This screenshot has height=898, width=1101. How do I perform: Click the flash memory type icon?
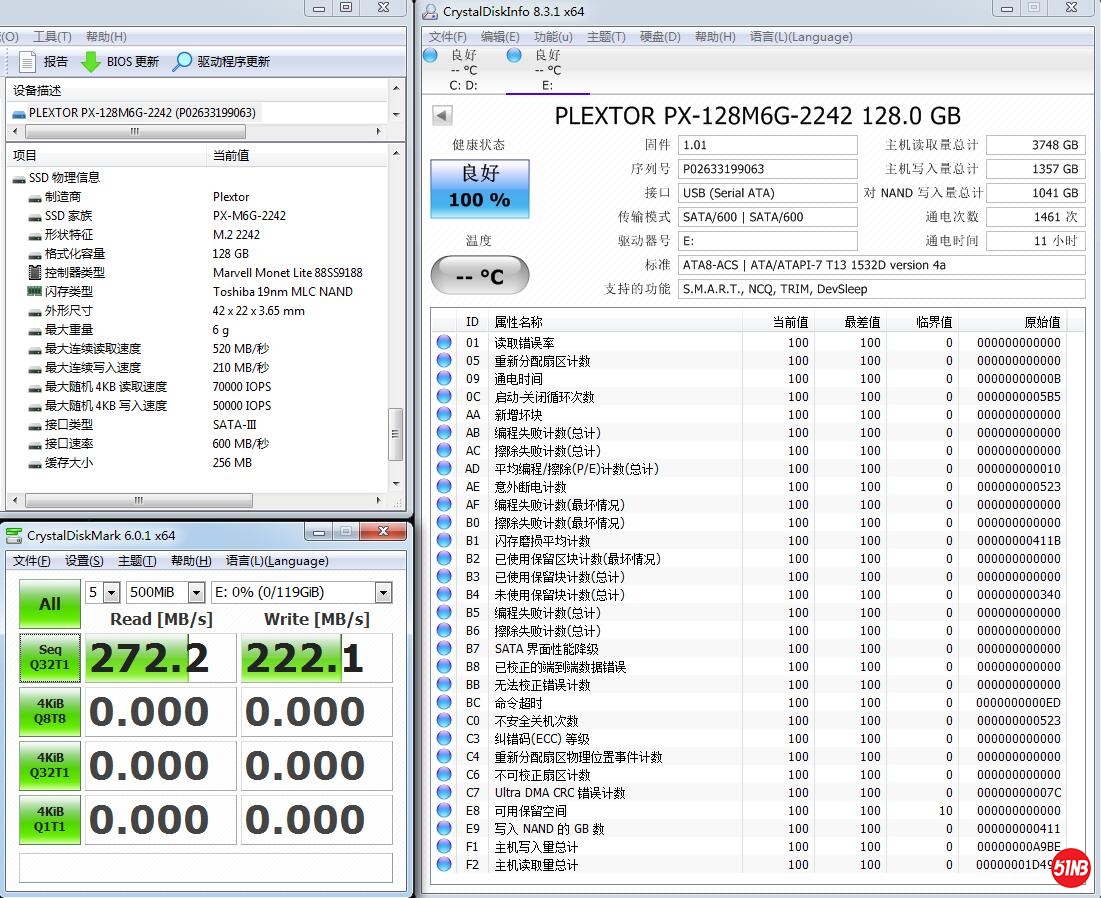pyautogui.click(x=34, y=291)
